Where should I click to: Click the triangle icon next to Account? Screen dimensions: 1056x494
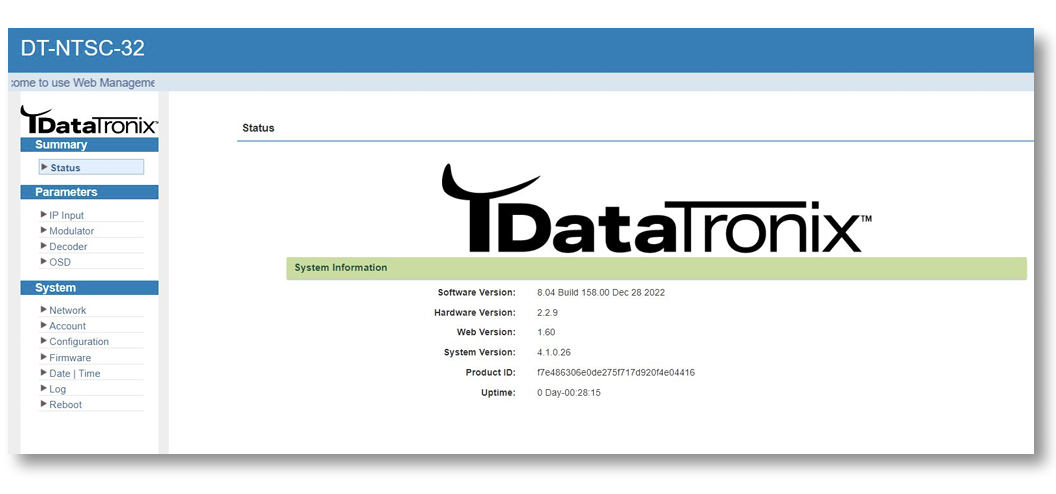click(x=44, y=325)
